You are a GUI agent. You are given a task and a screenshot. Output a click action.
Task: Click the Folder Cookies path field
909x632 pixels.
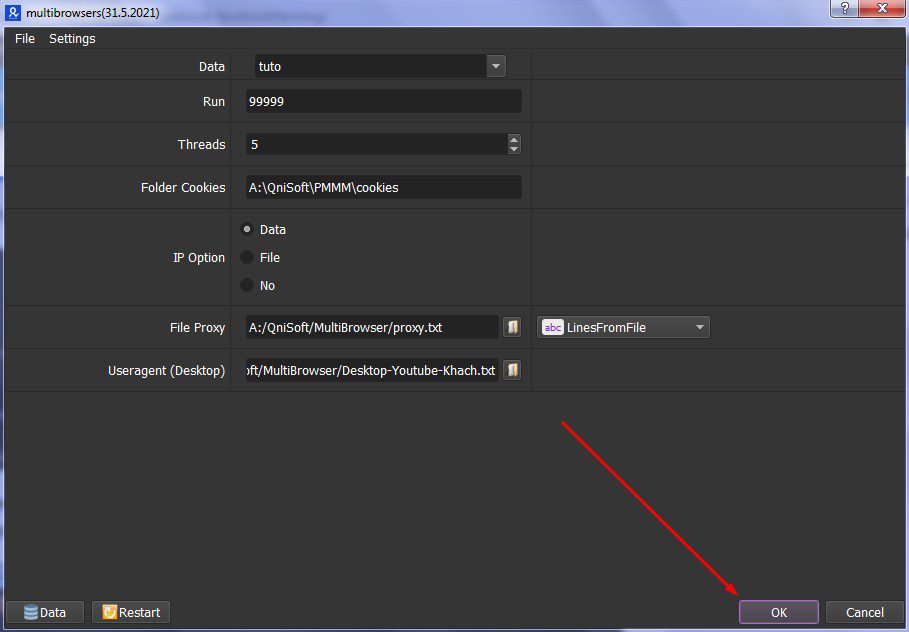(x=384, y=187)
